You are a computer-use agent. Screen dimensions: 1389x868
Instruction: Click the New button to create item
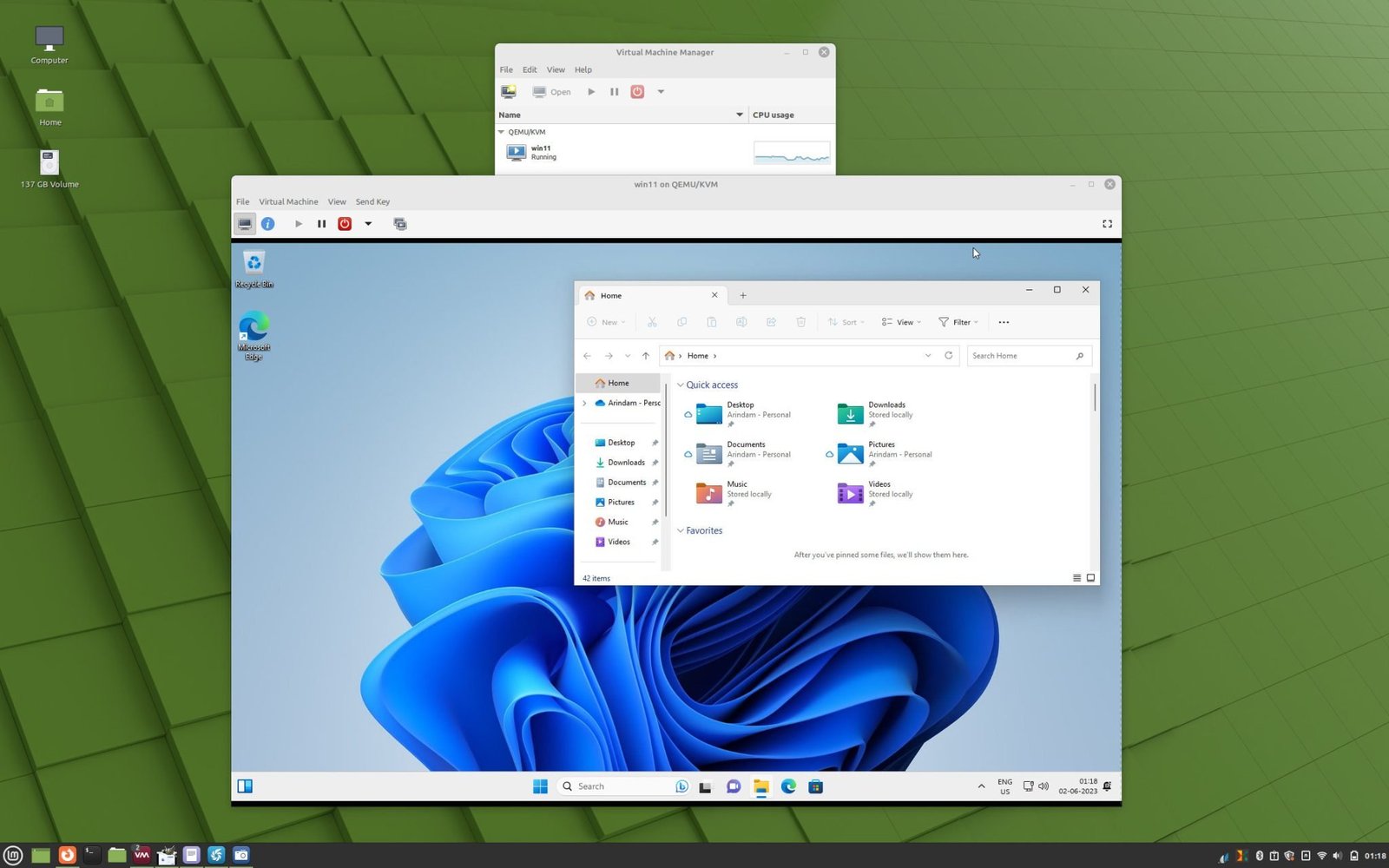click(605, 322)
